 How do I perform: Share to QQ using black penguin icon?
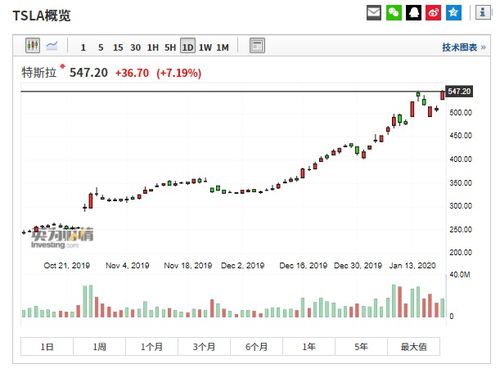(413, 13)
